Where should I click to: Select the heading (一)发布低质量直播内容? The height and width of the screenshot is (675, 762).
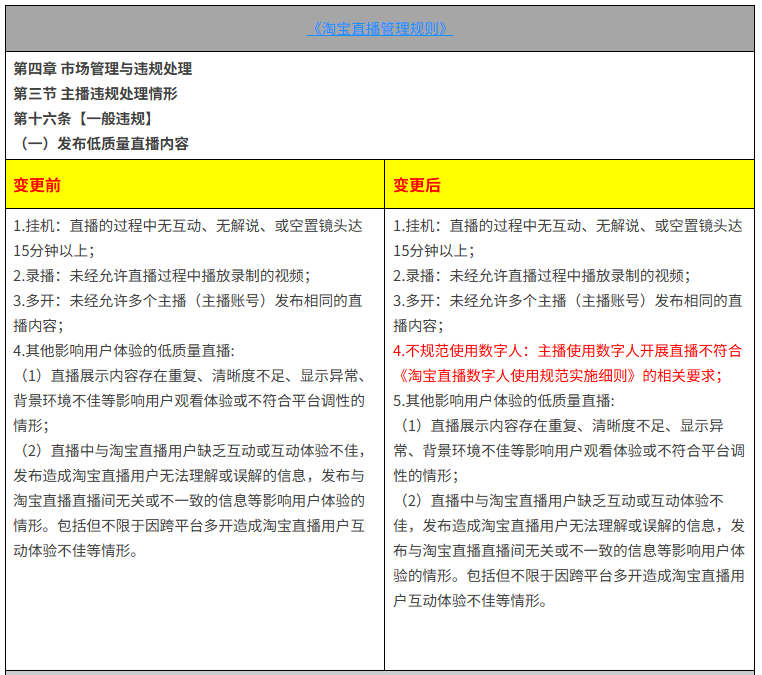(104, 144)
